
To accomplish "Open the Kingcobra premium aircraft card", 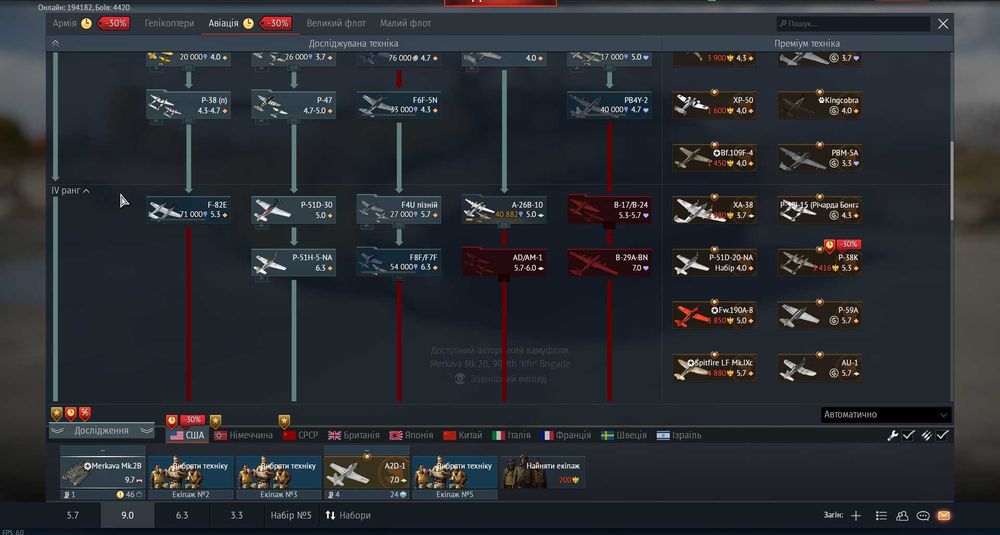I will pos(820,105).
